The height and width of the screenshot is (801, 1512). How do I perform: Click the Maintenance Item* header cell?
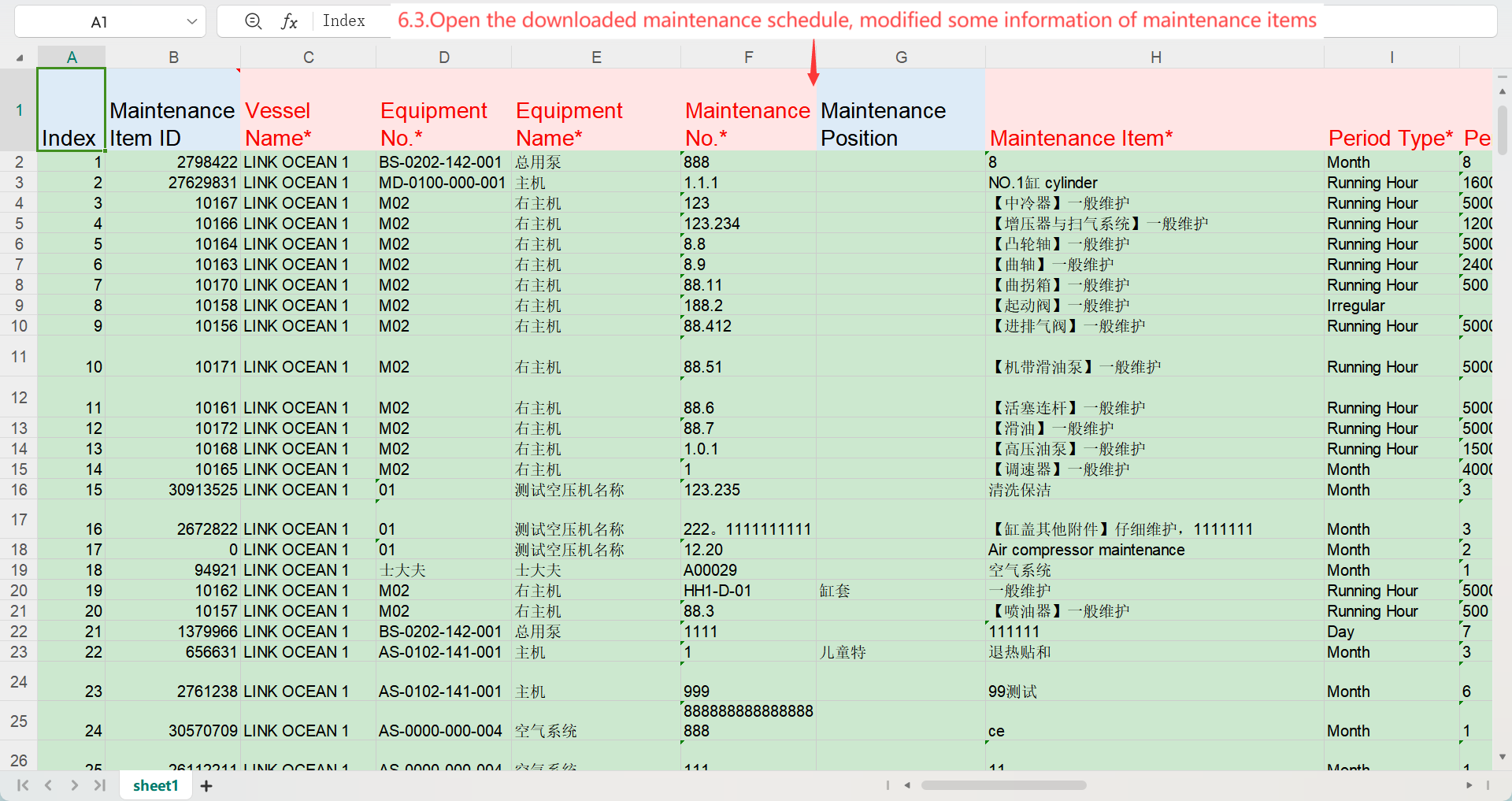click(1155, 109)
